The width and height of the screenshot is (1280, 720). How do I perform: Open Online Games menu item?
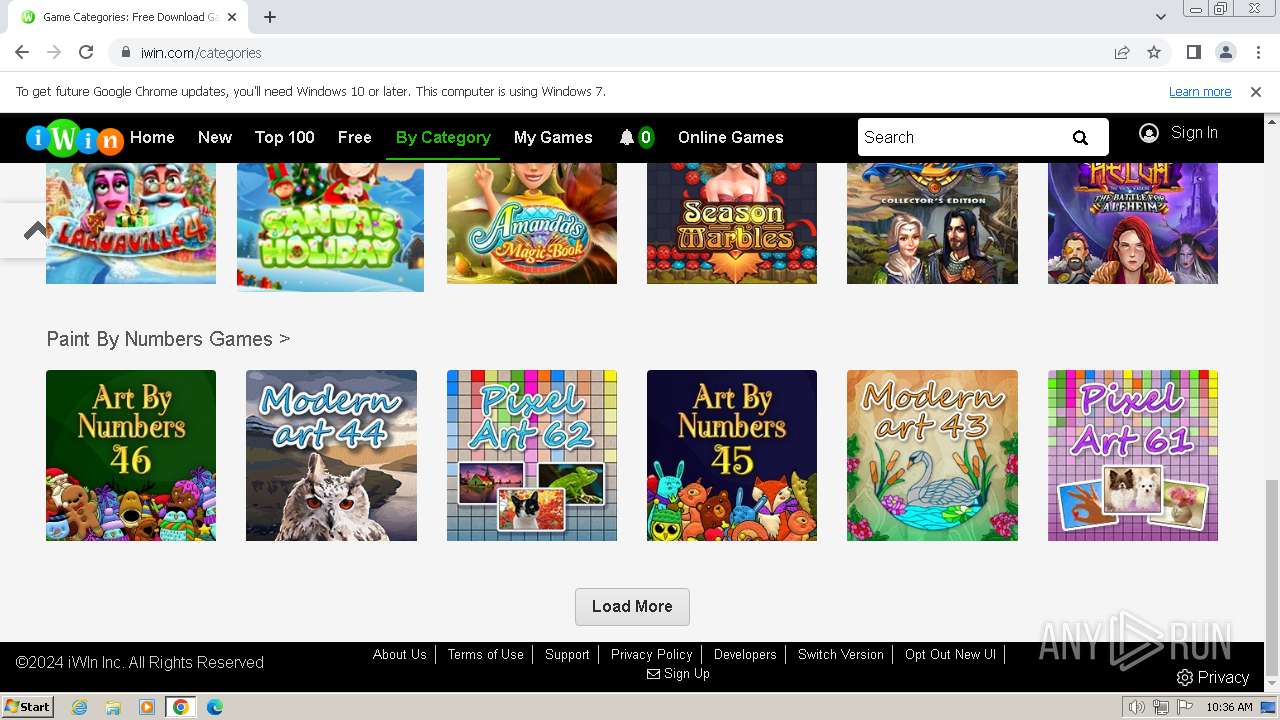(731, 138)
